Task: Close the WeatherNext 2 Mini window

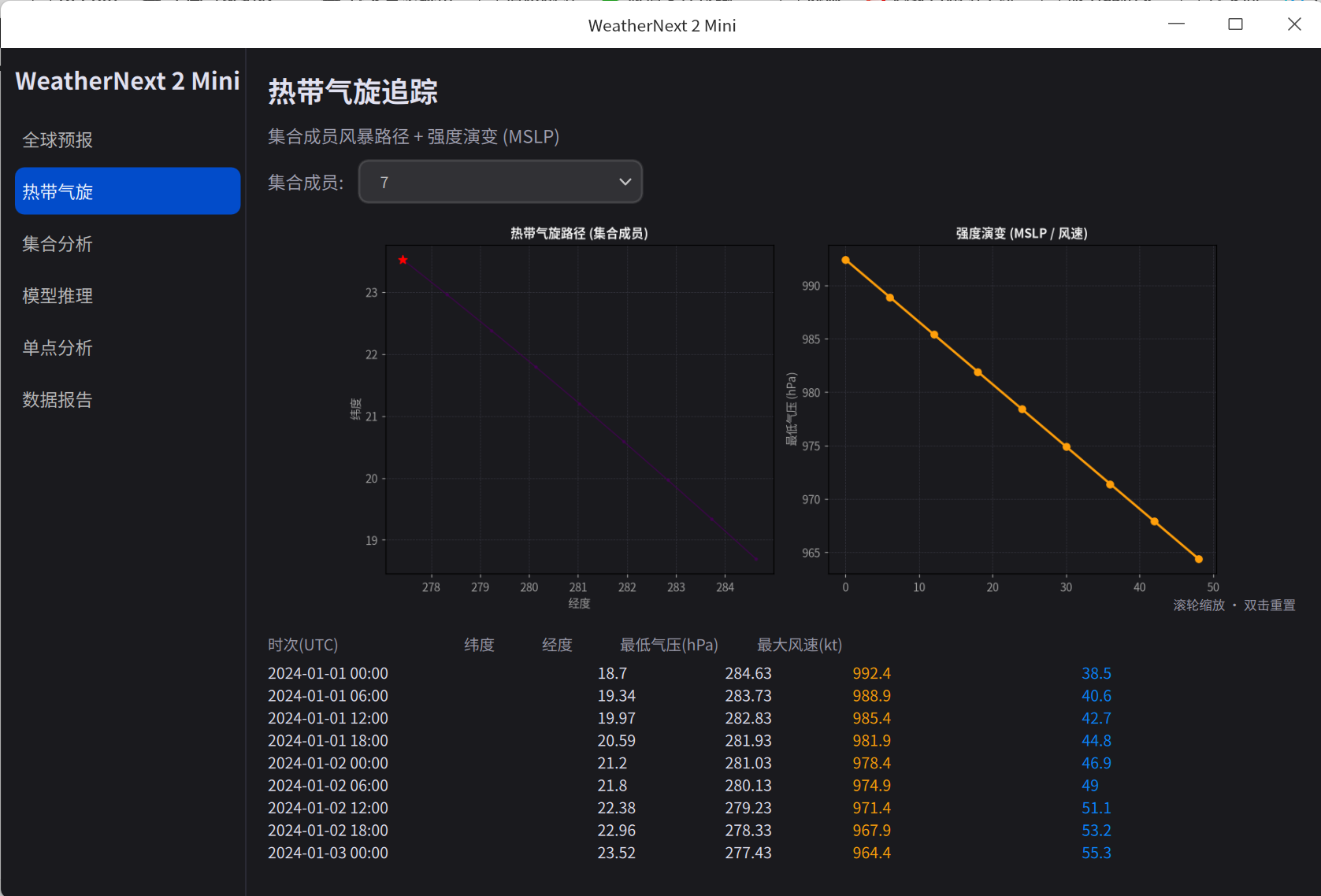Action: coord(1294,24)
